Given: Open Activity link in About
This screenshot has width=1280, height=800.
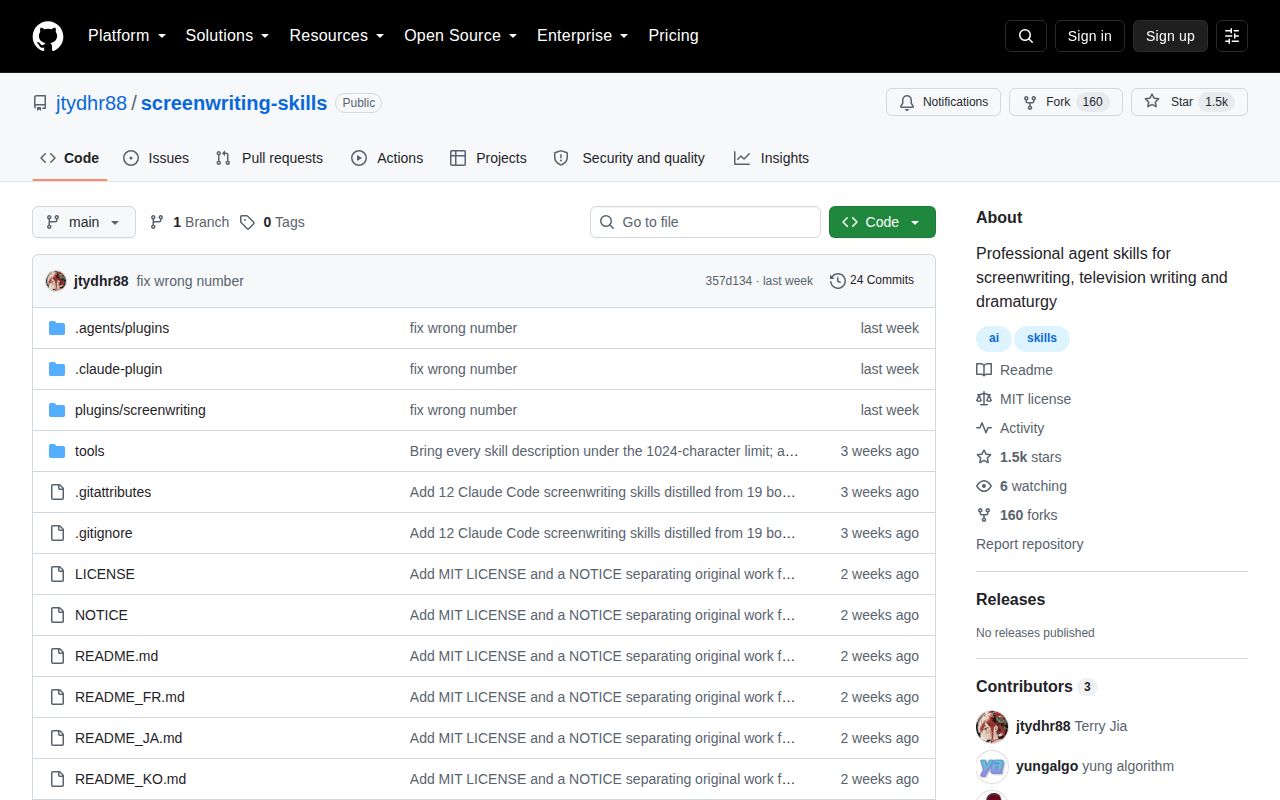Looking at the screenshot, I should 1010,428.
